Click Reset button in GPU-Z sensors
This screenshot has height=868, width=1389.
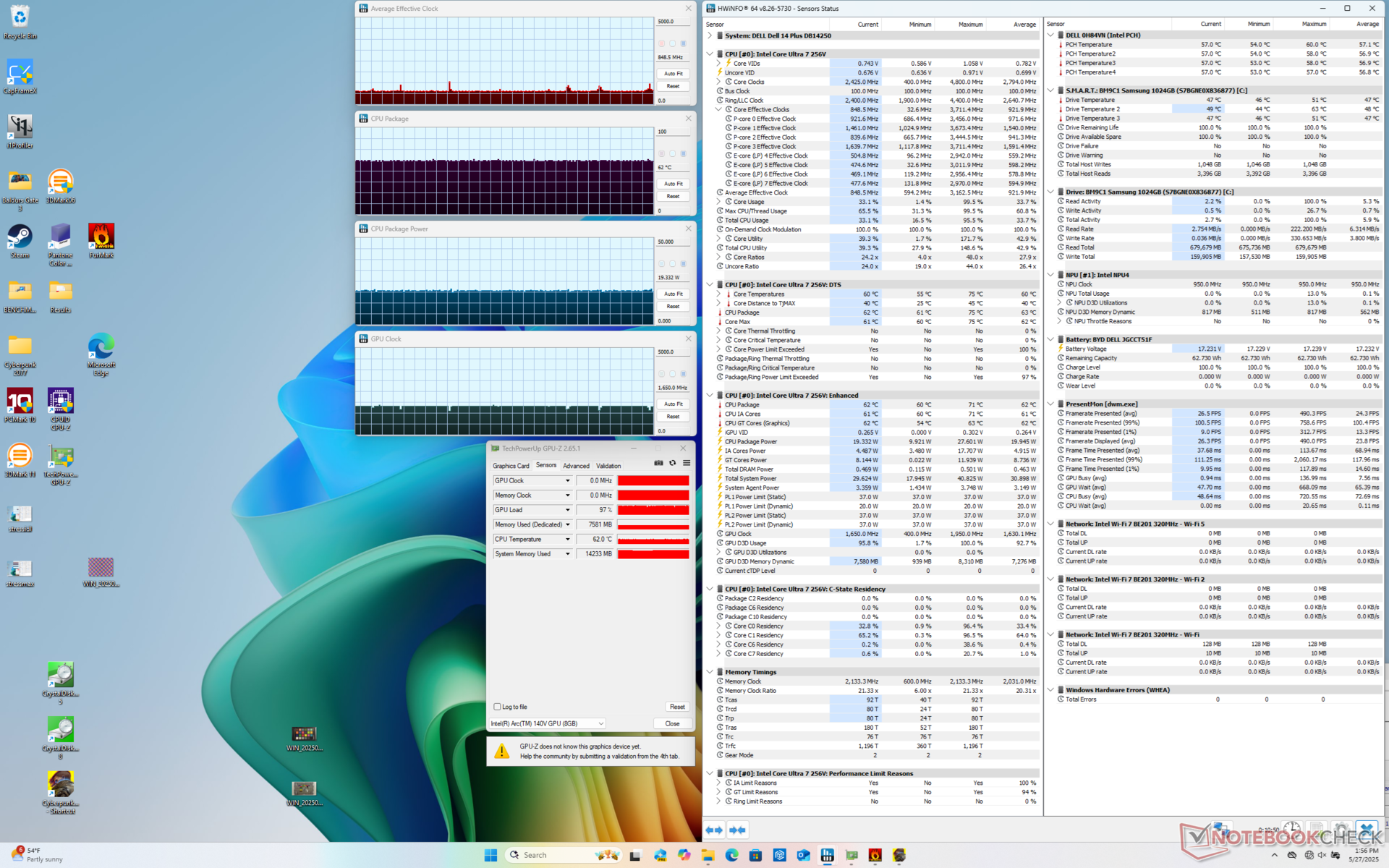(x=676, y=707)
